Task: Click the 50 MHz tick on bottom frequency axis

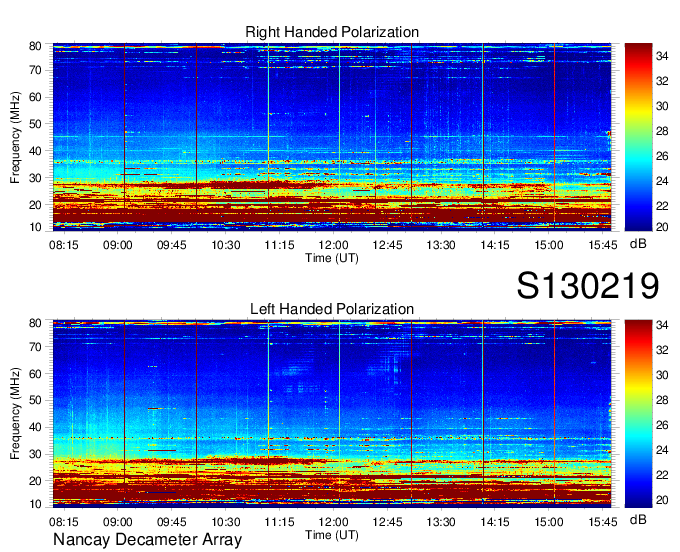Action: coord(35,400)
